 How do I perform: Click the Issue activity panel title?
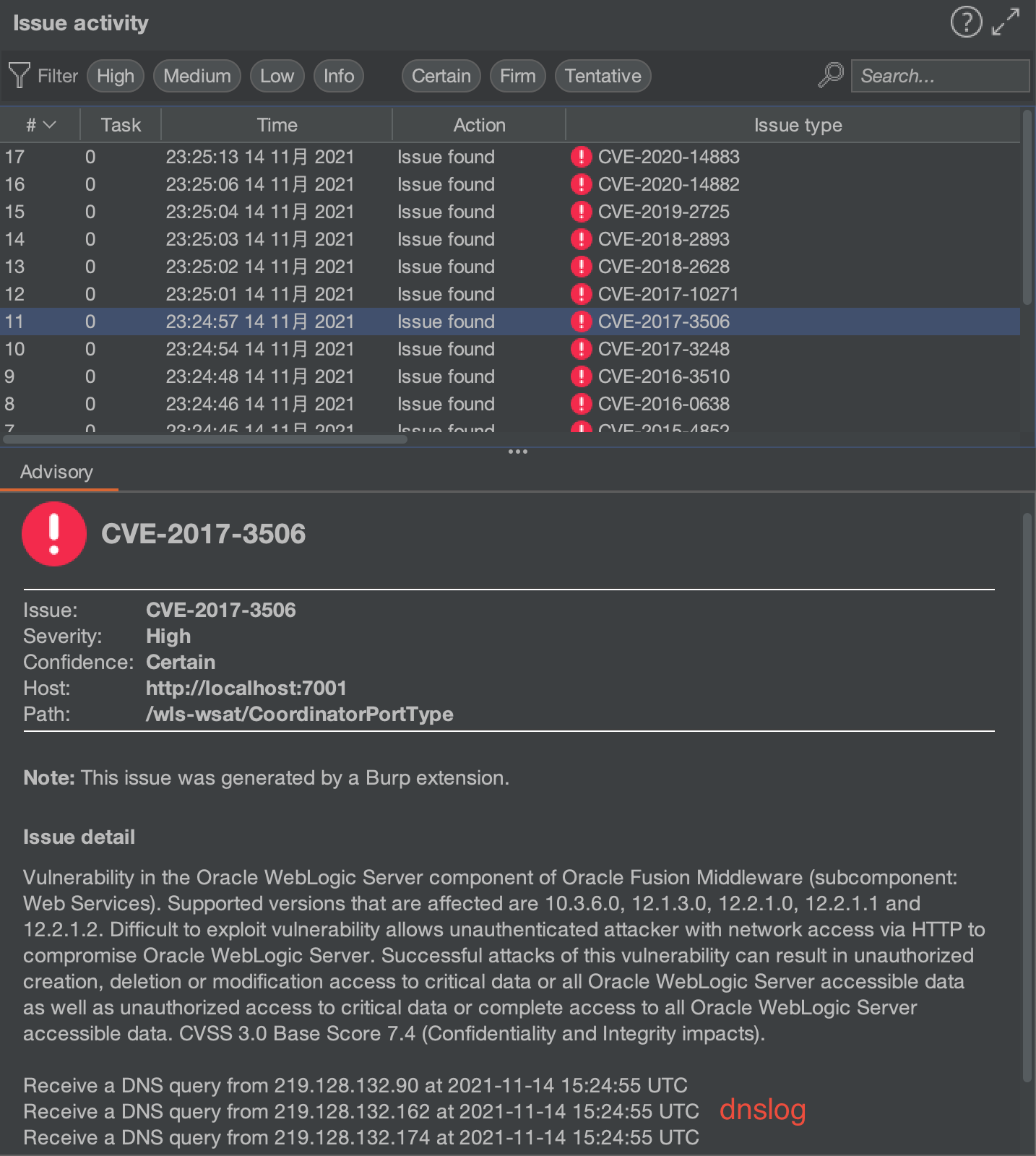click(81, 23)
